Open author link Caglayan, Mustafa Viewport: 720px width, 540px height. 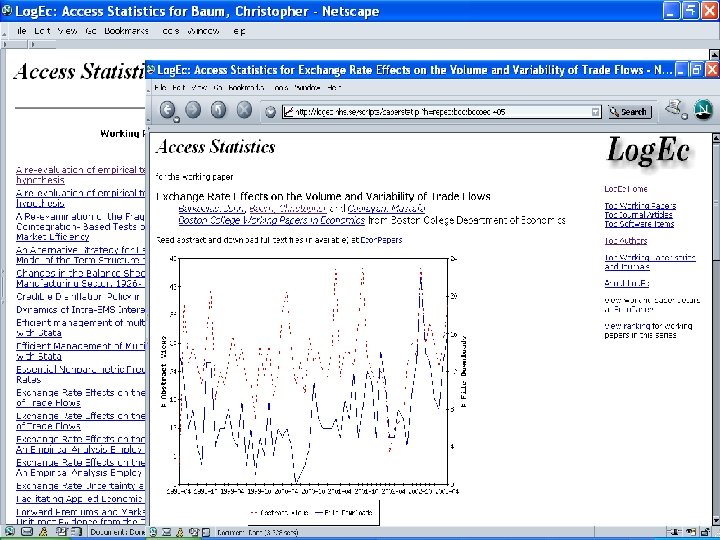pos(387,208)
